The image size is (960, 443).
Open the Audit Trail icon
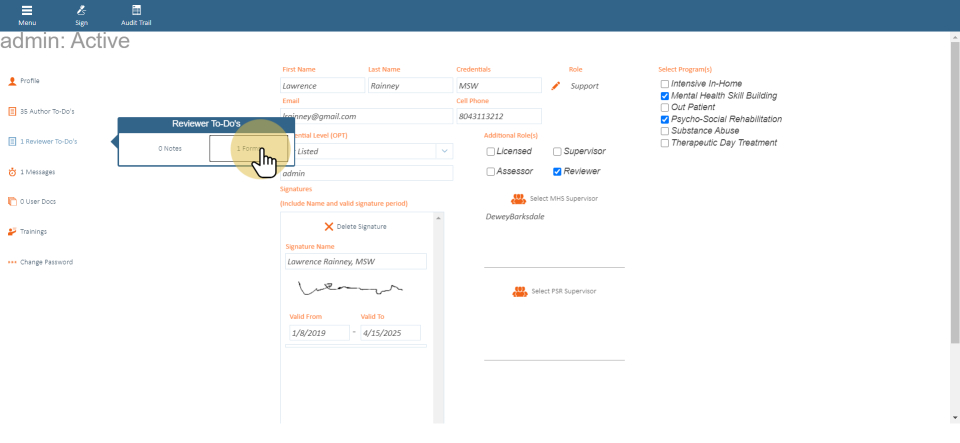click(x=136, y=10)
